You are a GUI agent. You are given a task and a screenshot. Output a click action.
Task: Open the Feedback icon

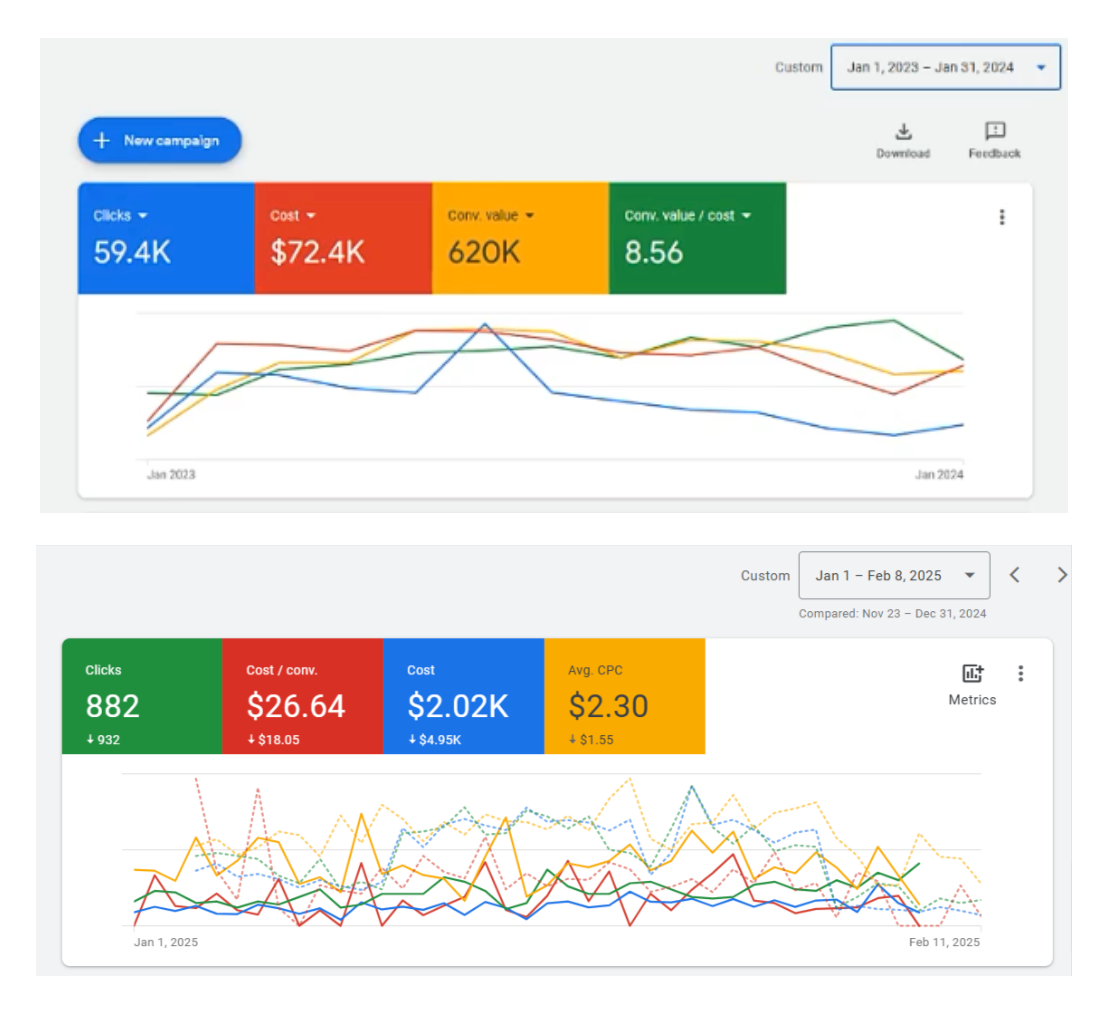point(994,132)
